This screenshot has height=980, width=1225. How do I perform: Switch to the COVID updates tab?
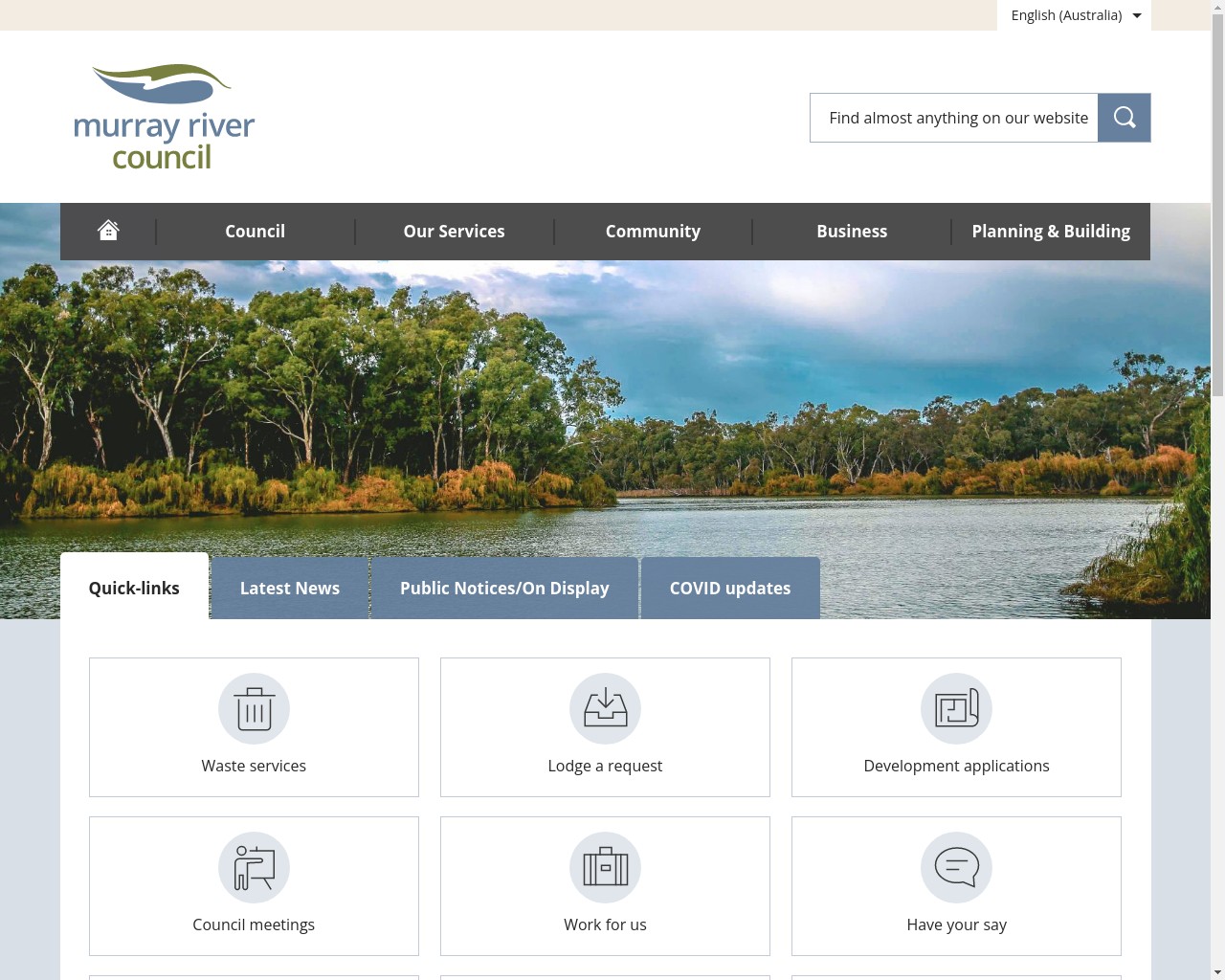(729, 588)
